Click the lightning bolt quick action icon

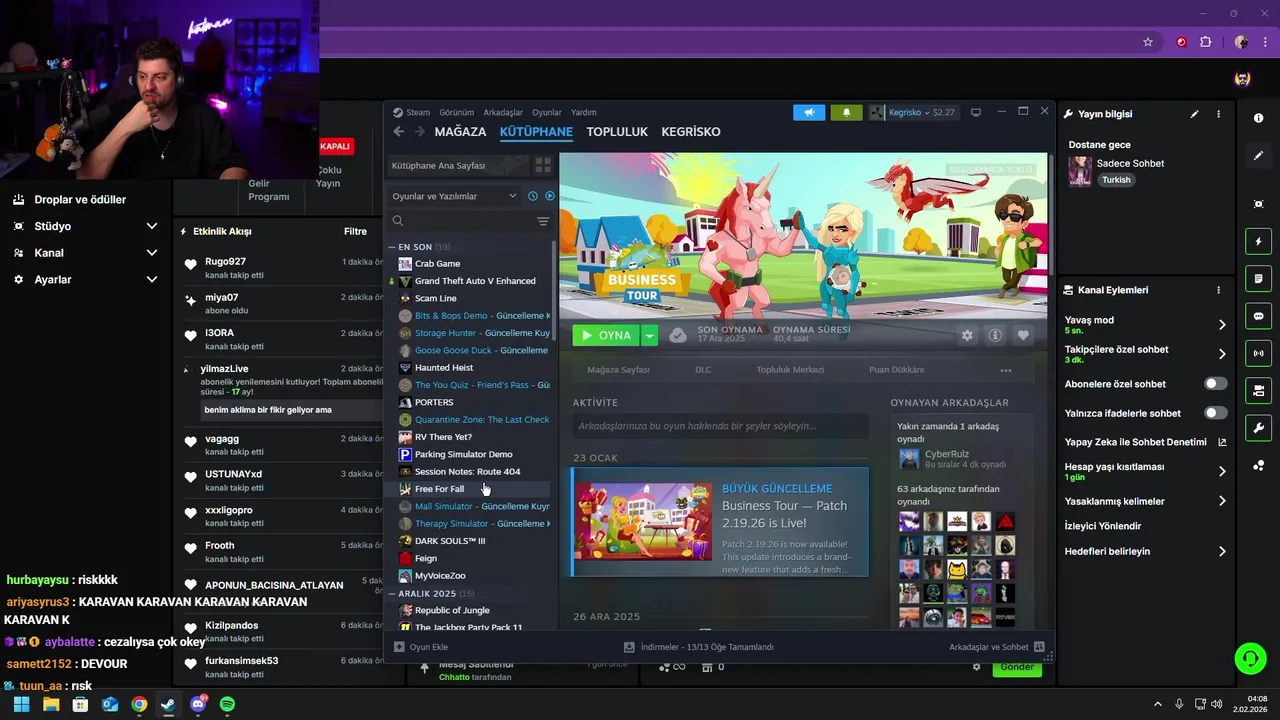coord(1258,241)
